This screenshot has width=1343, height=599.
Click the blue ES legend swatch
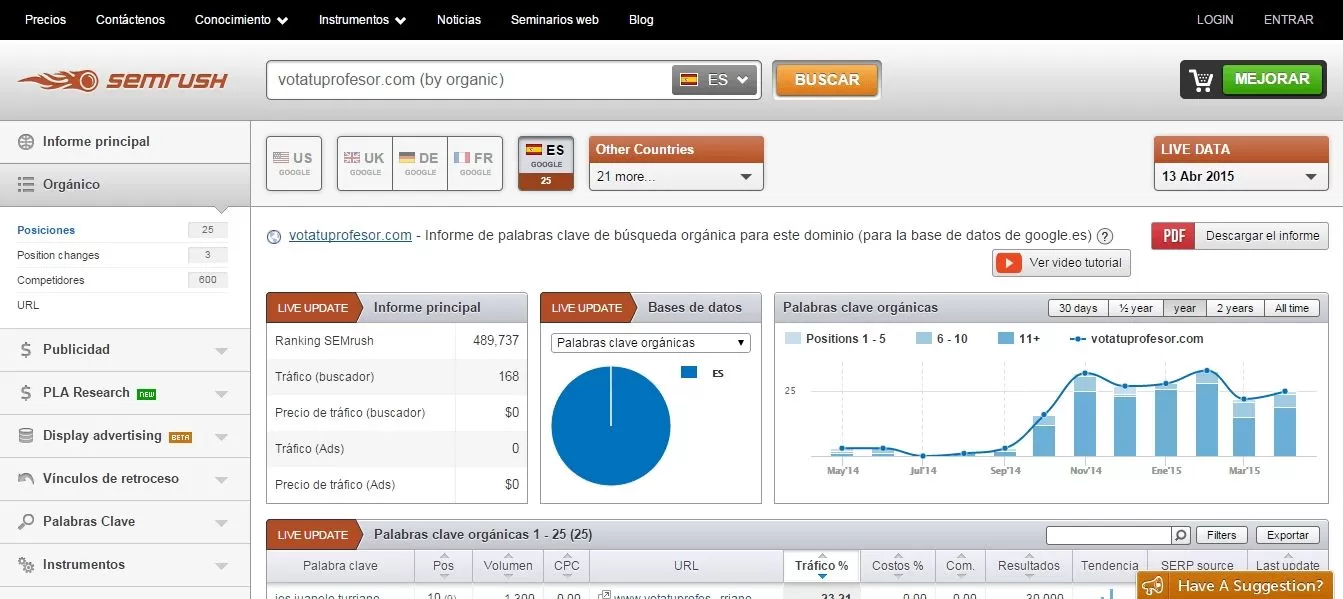coord(688,372)
